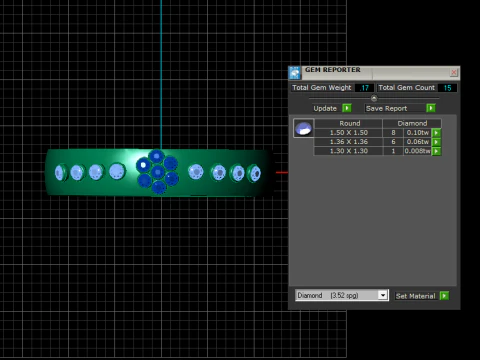
Task: Select the round gem thumbnail icon
Action: pos(303,128)
